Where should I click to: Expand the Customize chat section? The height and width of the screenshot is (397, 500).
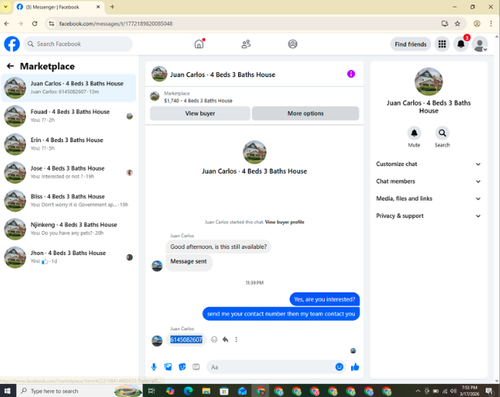tap(428, 164)
